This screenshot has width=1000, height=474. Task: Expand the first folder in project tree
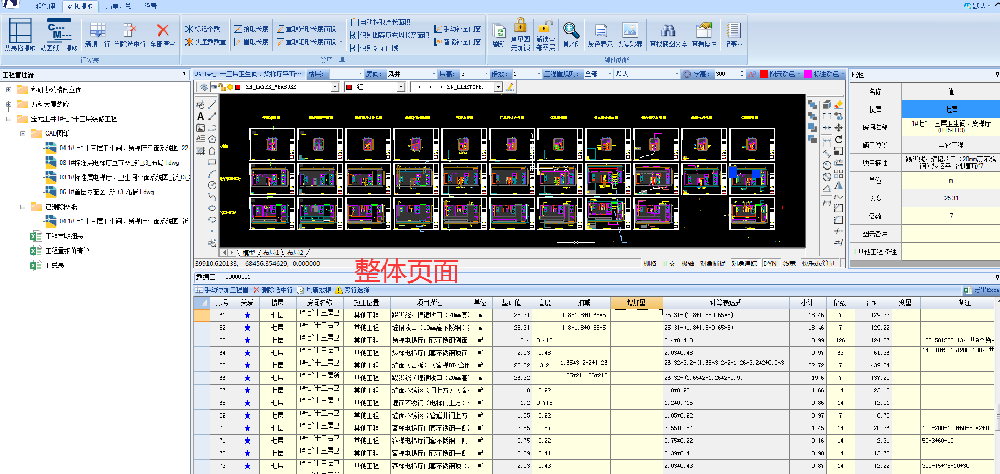(8, 89)
